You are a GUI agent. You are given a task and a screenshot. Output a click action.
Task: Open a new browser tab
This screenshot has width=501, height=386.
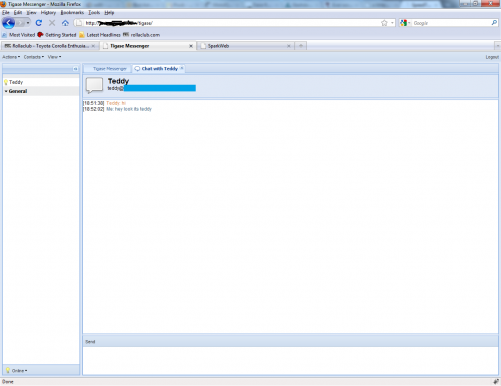click(301, 46)
